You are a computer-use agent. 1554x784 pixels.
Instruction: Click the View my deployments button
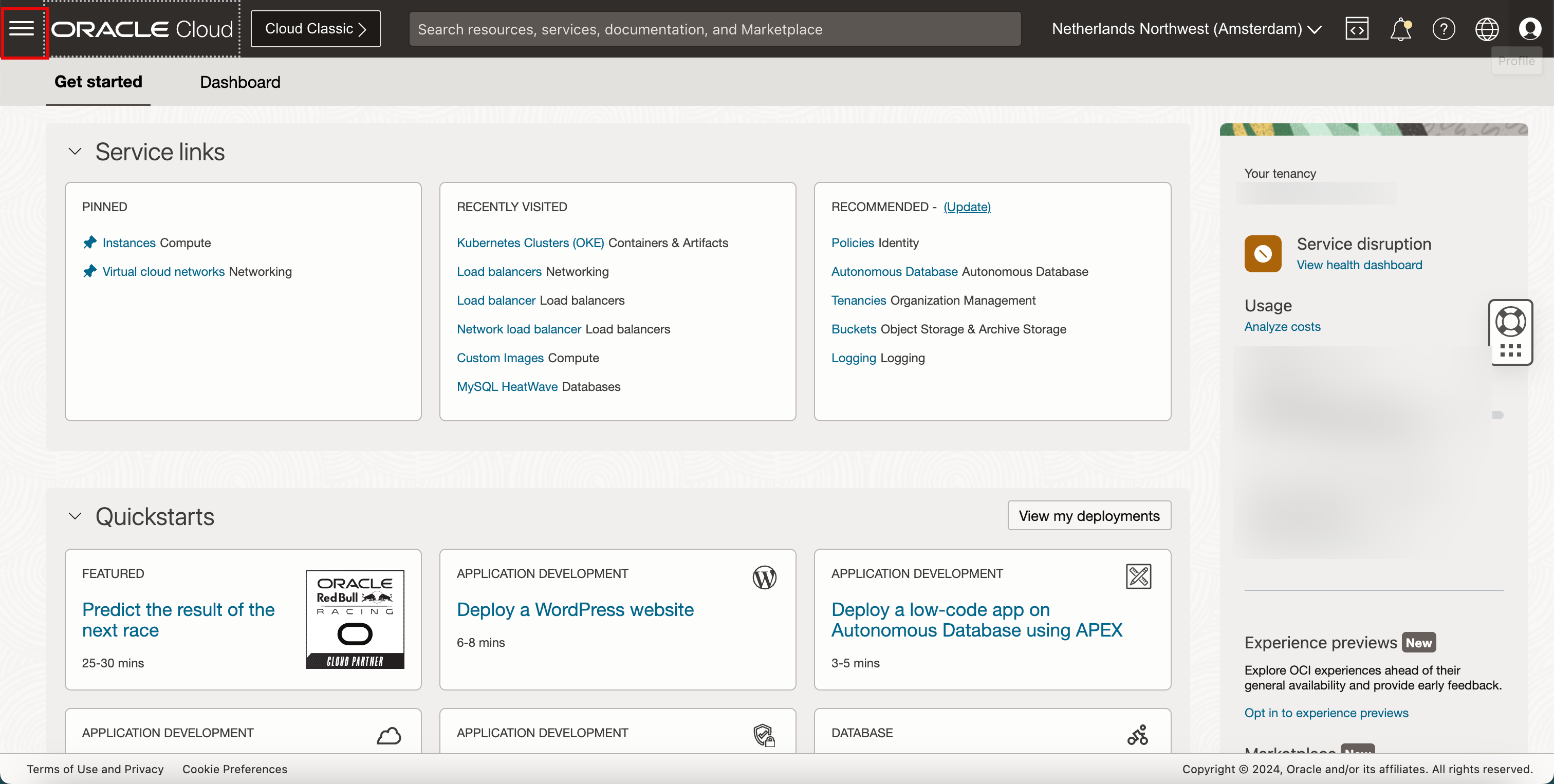click(1089, 516)
